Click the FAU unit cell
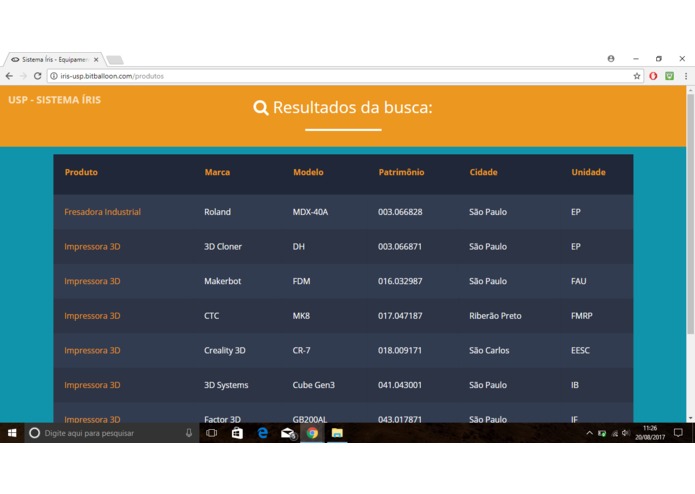This screenshot has width=695, height=494. point(578,281)
